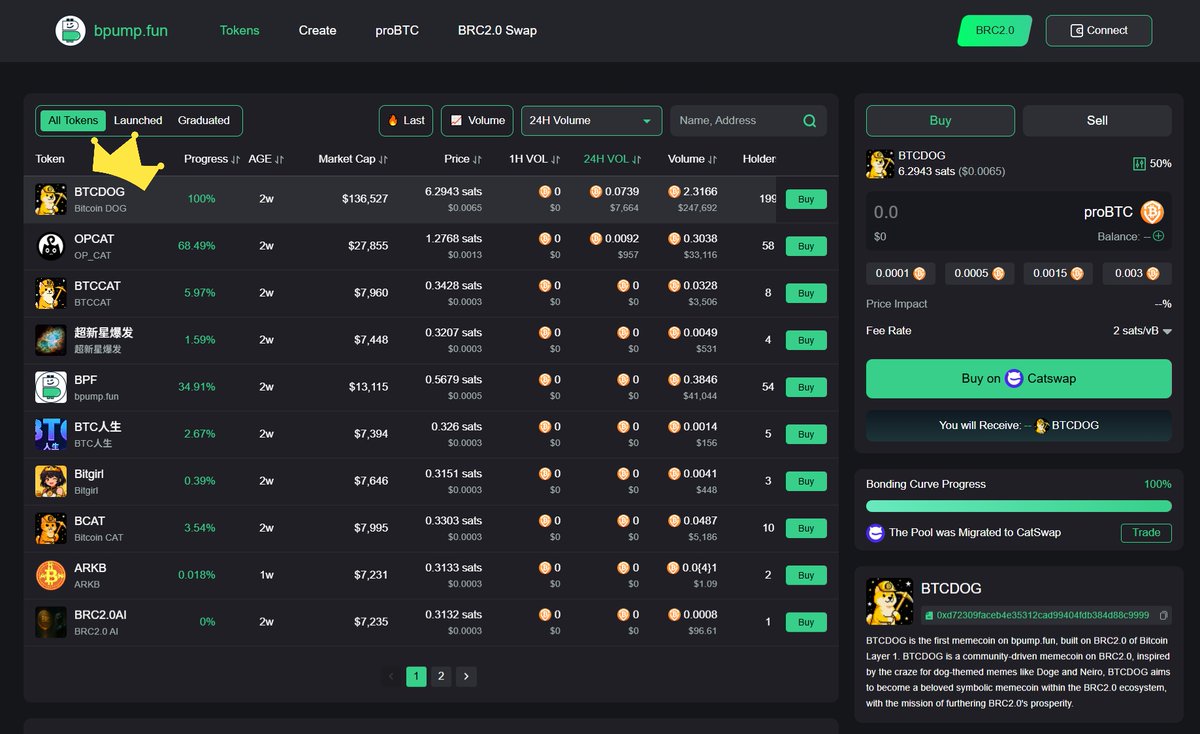This screenshot has height=734, width=1200.
Task: Click the Connect wallet button
Action: pos(1098,30)
